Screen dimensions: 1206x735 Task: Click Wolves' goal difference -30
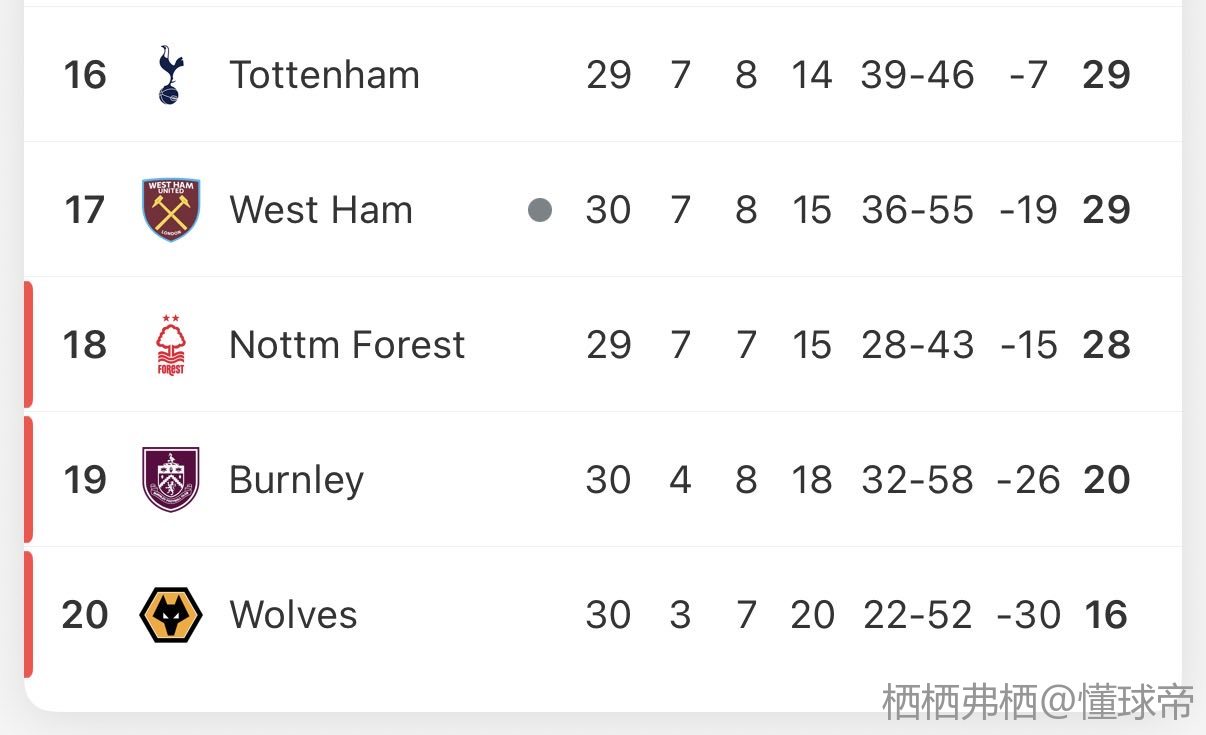(x=1028, y=615)
